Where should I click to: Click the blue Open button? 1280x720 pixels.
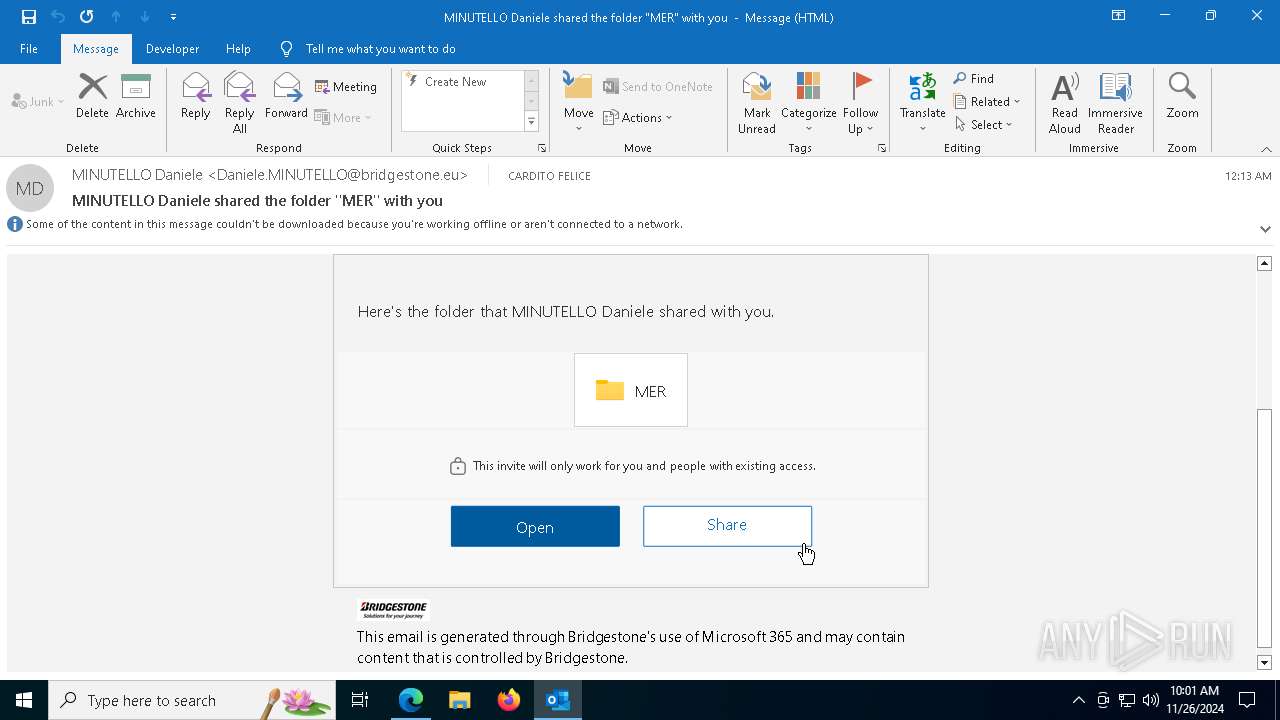click(535, 526)
